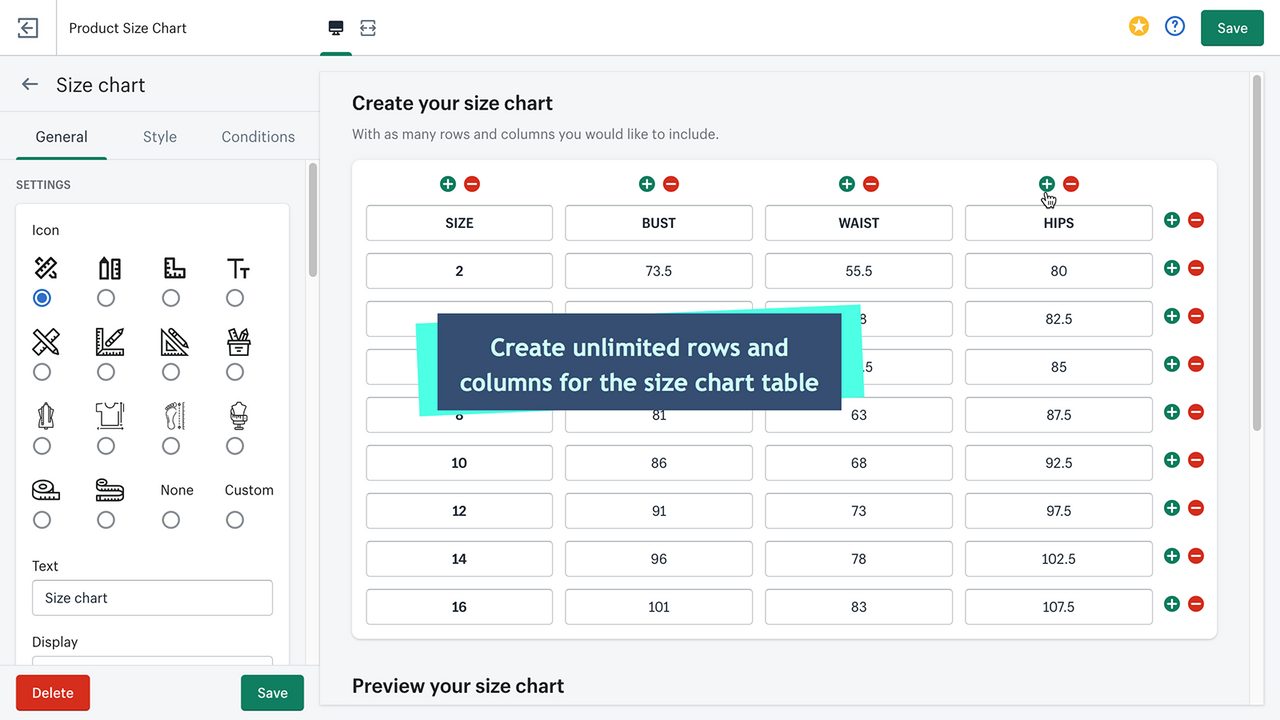Edit the Text field containing Size chart
Viewport: 1280px width, 720px height.
click(x=152, y=597)
